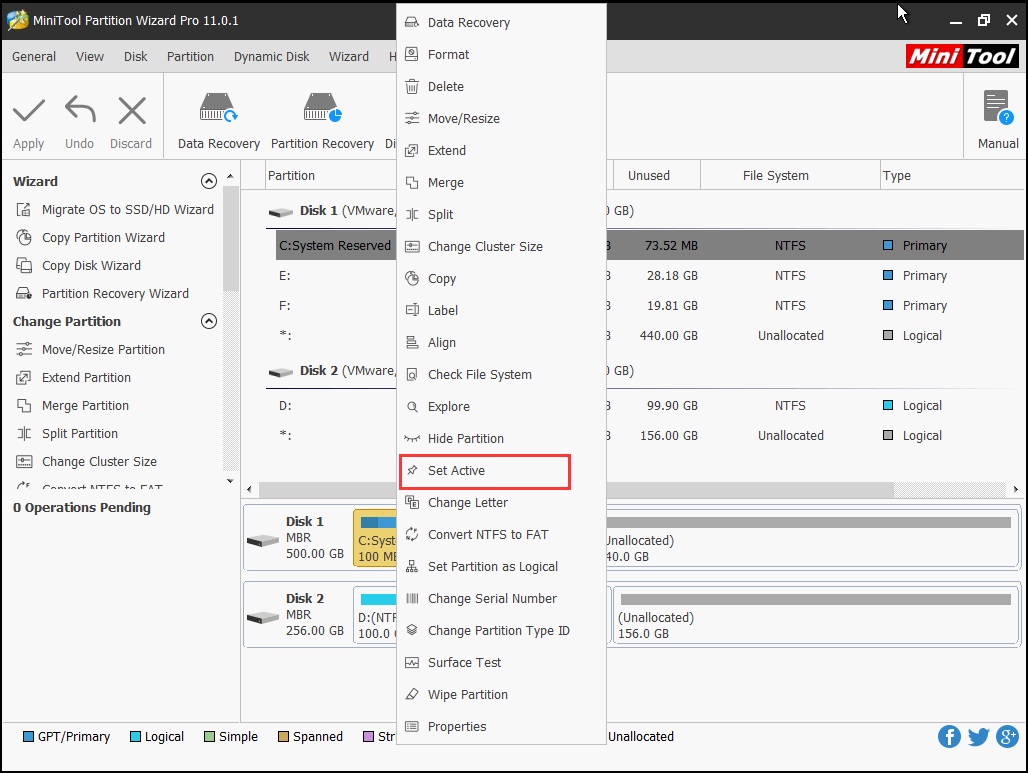
Task: Click the Discard X icon
Action: (132, 111)
